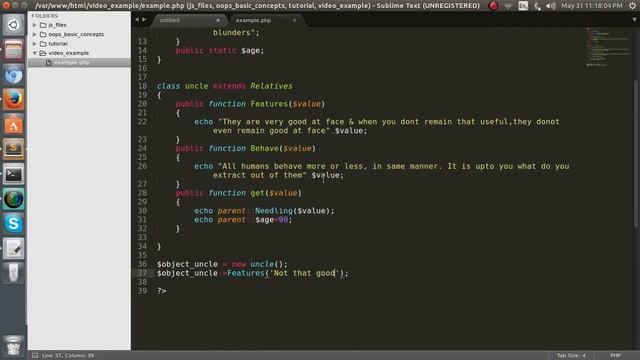Open the system gear session menu

click(633, 6)
